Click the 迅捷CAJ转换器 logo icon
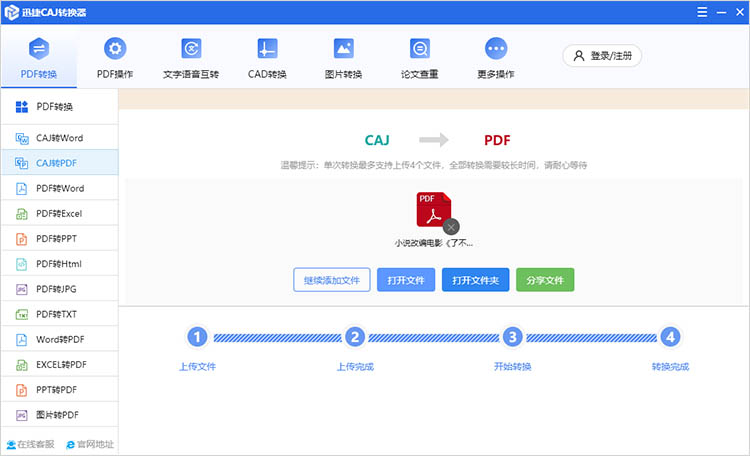 (x=11, y=12)
